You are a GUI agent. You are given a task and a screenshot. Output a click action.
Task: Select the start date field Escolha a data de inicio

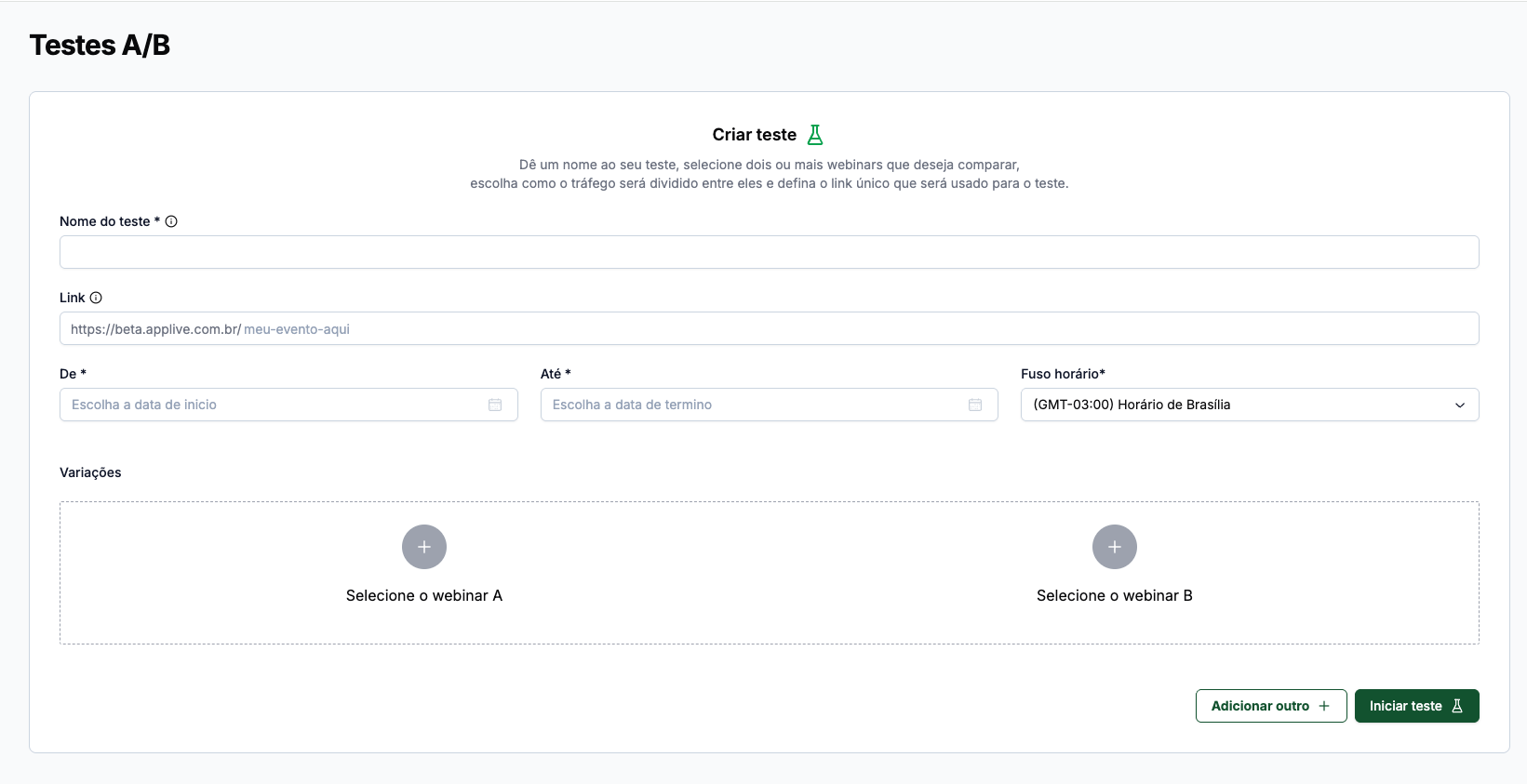click(x=288, y=405)
